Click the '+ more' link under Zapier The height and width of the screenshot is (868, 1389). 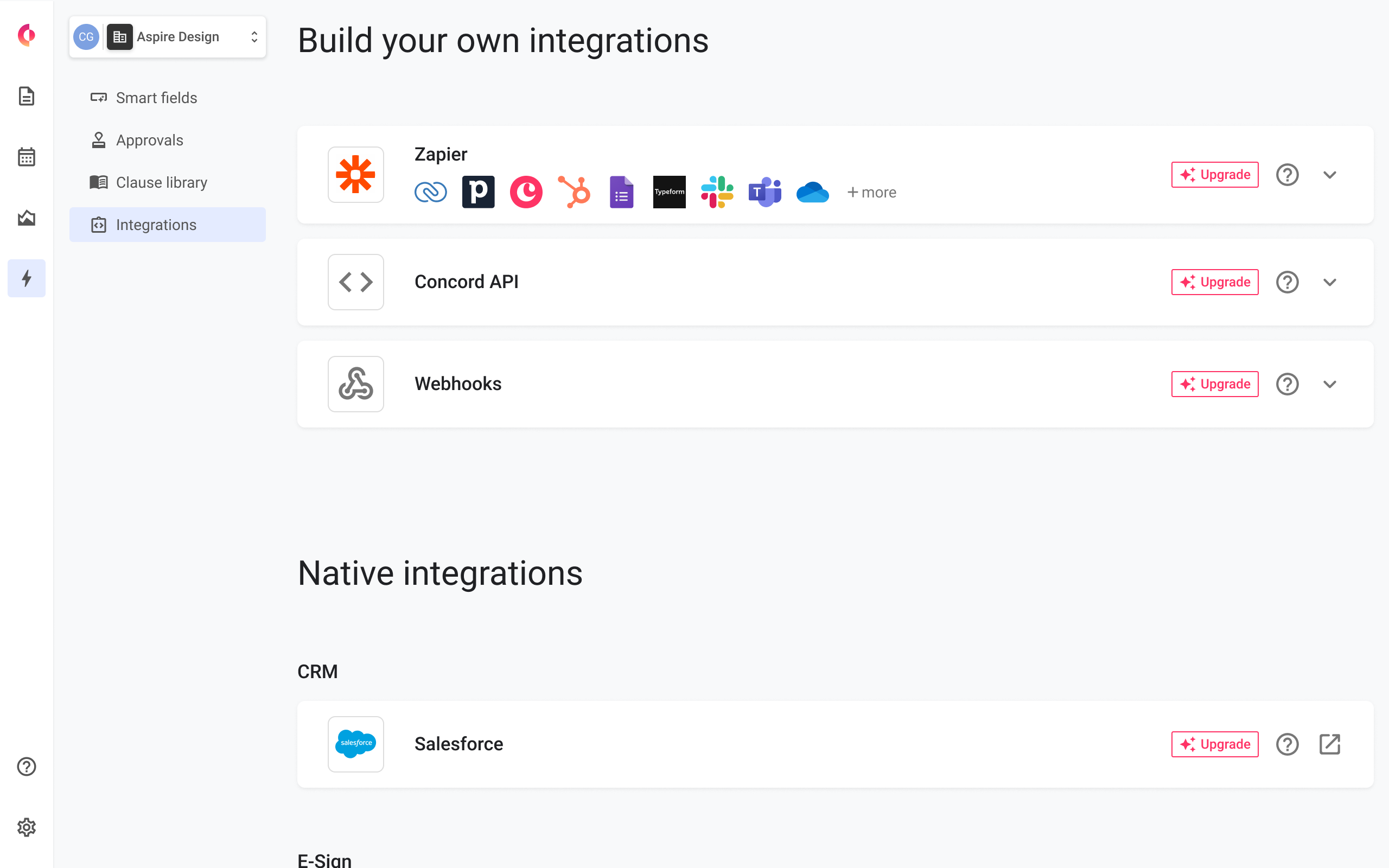point(871,192)
